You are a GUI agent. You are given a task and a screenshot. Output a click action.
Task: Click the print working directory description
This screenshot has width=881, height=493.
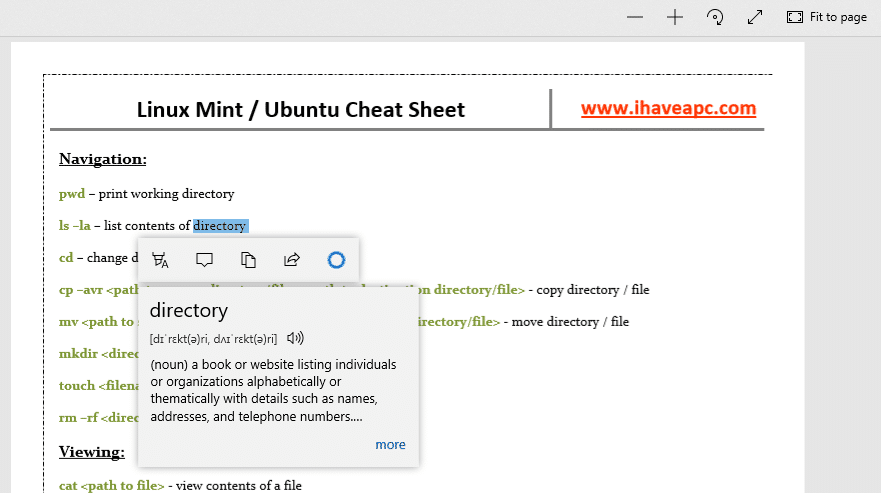click(x=166, y=194)
